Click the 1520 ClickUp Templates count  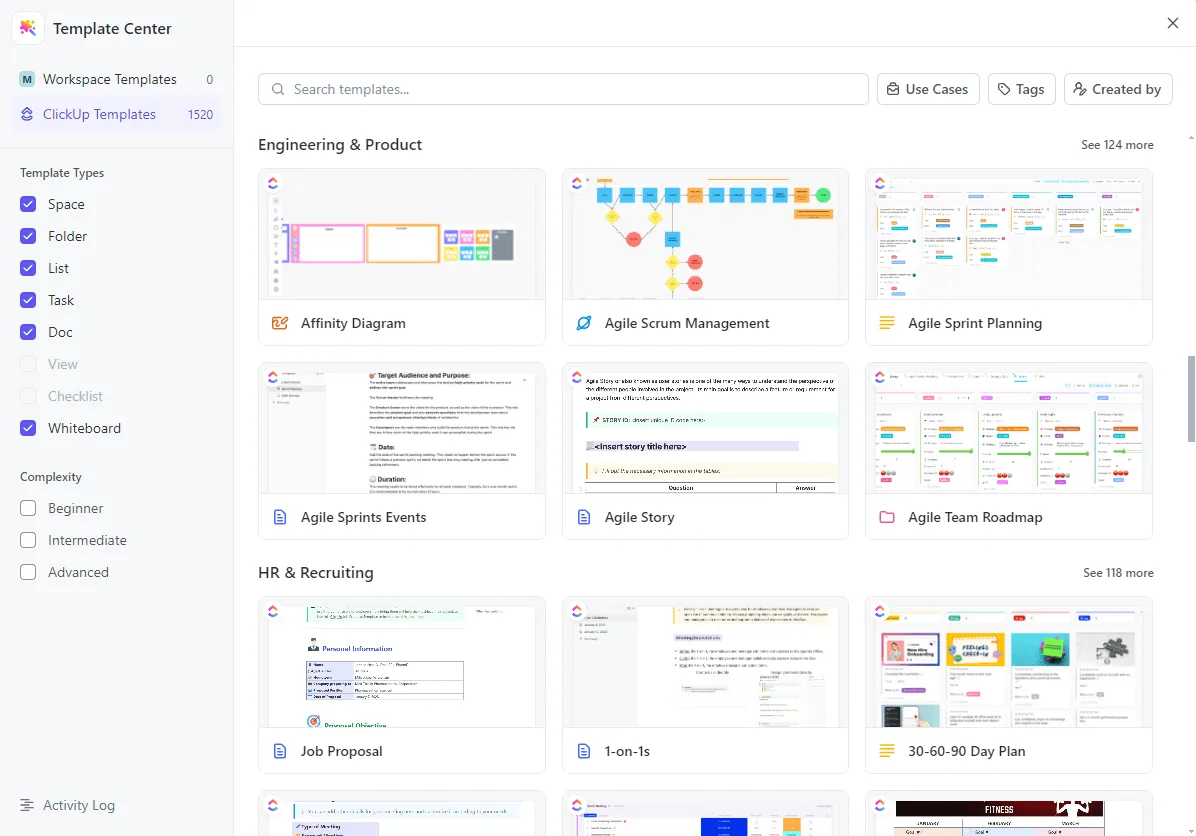pos(201,114)
